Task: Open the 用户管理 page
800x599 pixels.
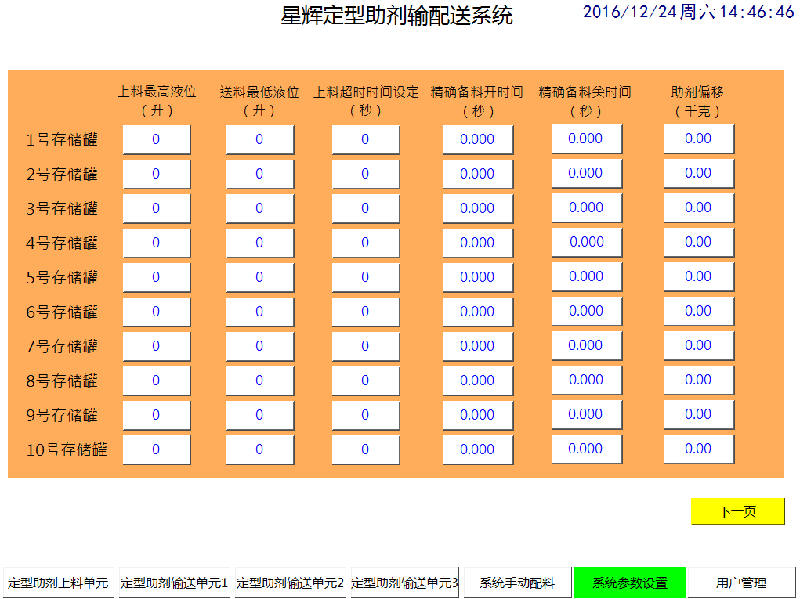Action: coord(741,582)
